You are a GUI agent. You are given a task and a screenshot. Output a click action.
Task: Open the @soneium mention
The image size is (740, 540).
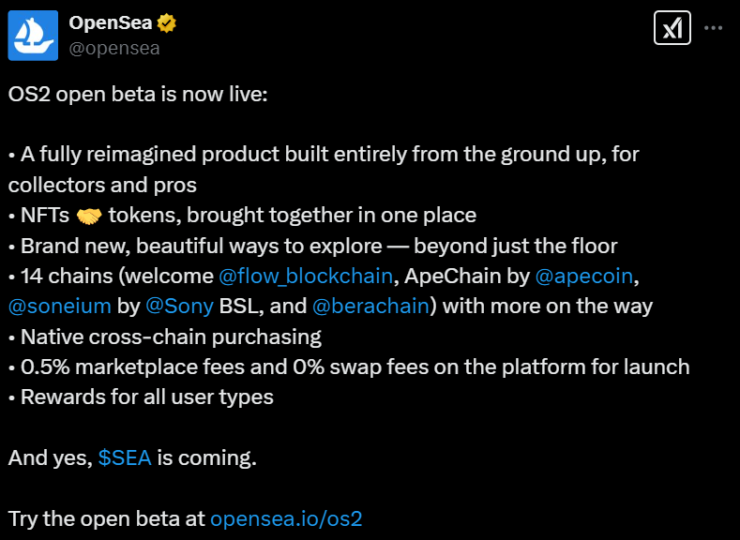59,306
